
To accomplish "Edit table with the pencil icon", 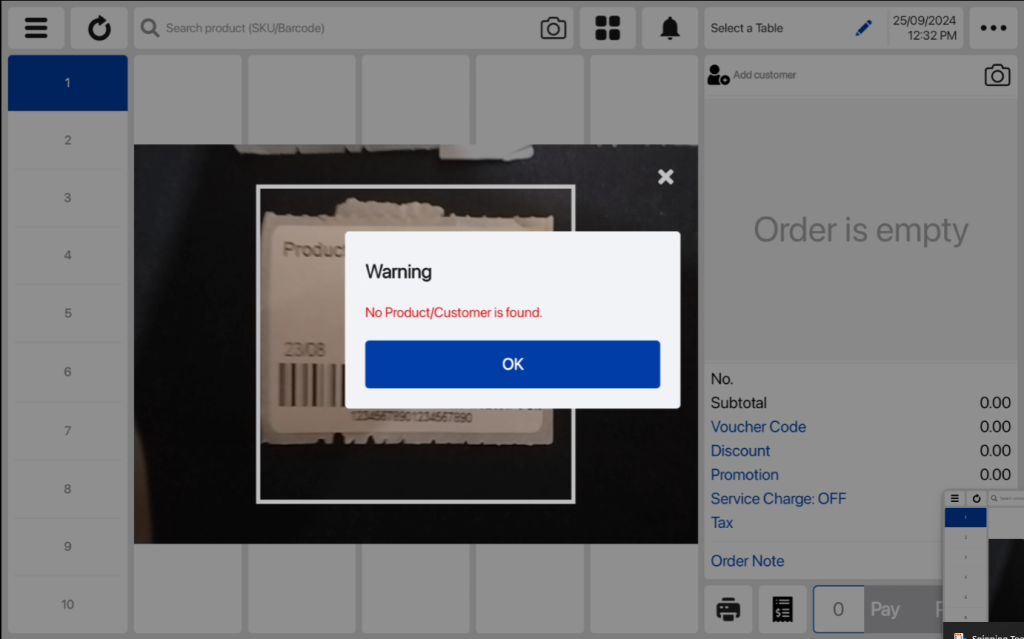I will pyautogui.click(x=863, y=28).
